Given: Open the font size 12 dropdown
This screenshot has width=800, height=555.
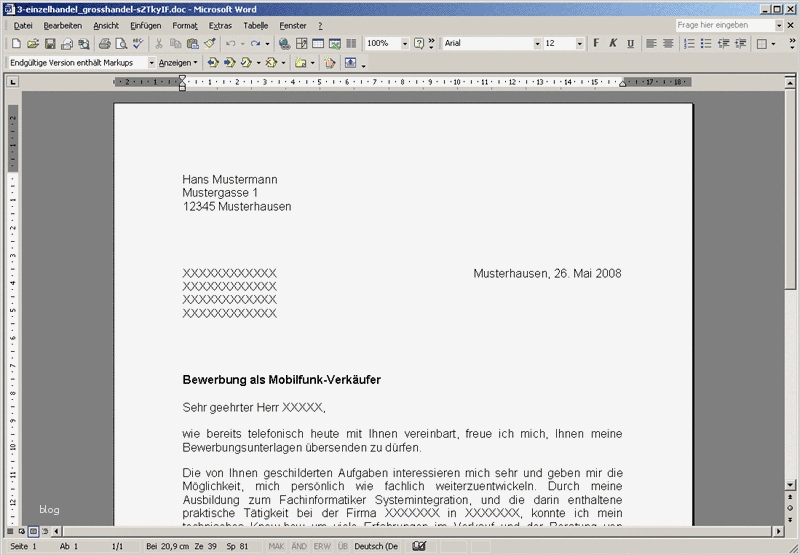Looking at the screenshot, I should (x=579, y=44).
